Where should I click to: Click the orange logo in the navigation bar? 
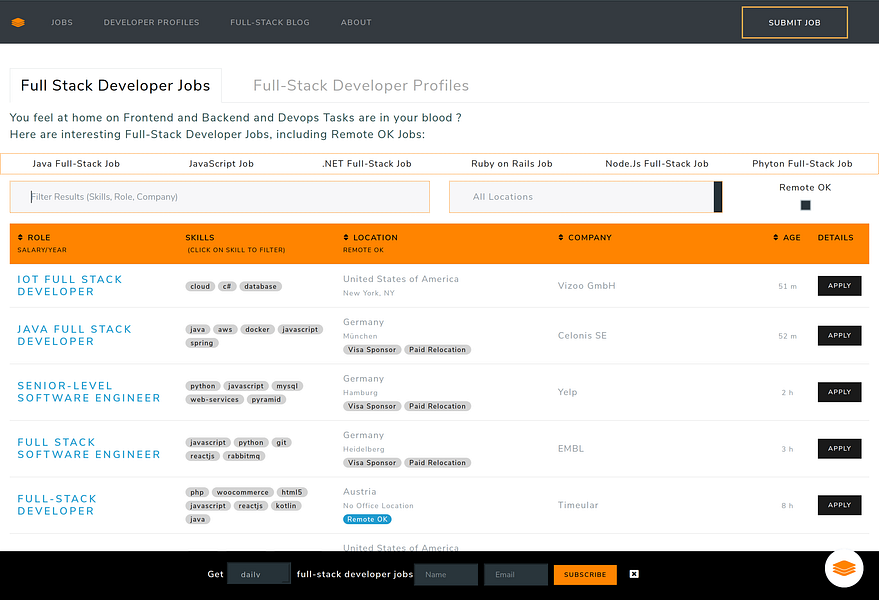[18, 22]
